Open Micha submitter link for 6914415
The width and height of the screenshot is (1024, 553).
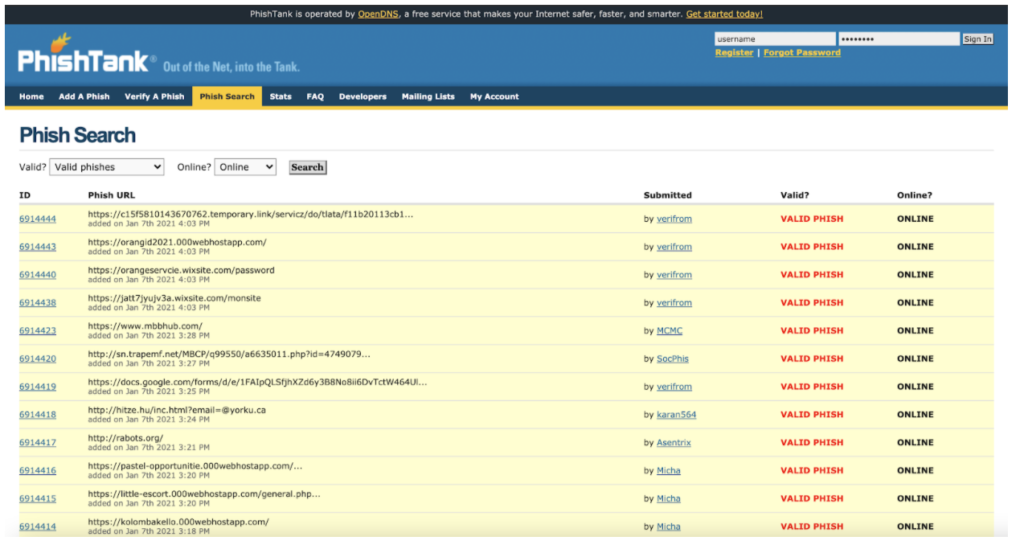[x=668, y=499]
